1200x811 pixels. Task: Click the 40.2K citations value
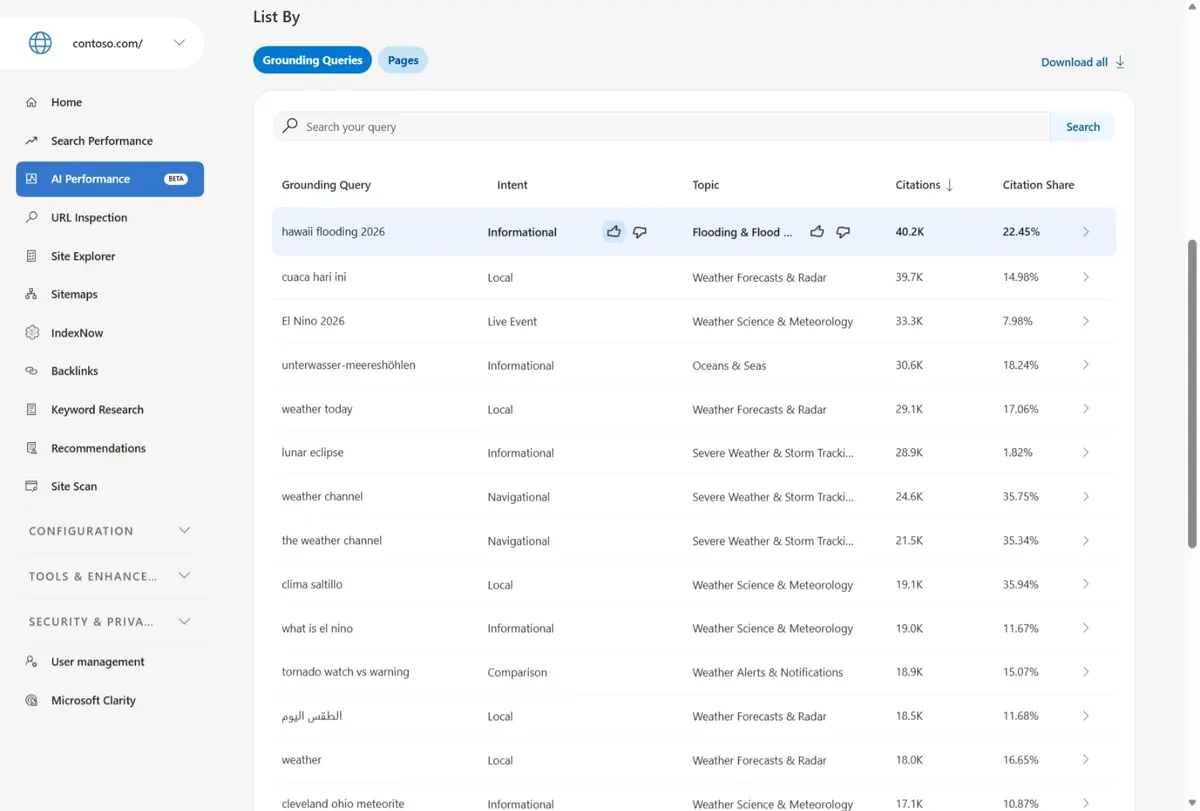coord(909,232)
